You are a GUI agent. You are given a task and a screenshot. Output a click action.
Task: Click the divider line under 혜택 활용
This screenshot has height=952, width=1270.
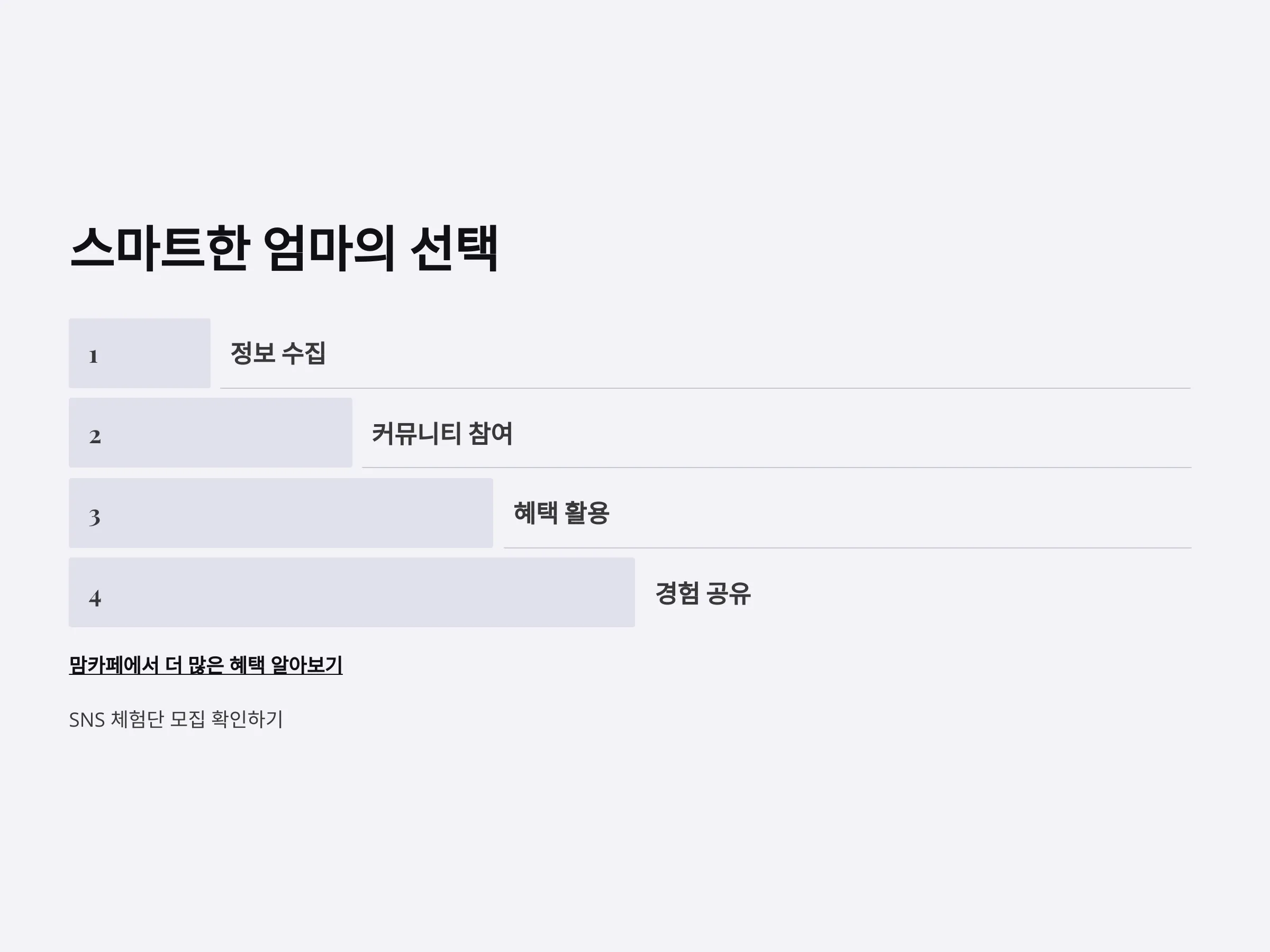[847, 548]
